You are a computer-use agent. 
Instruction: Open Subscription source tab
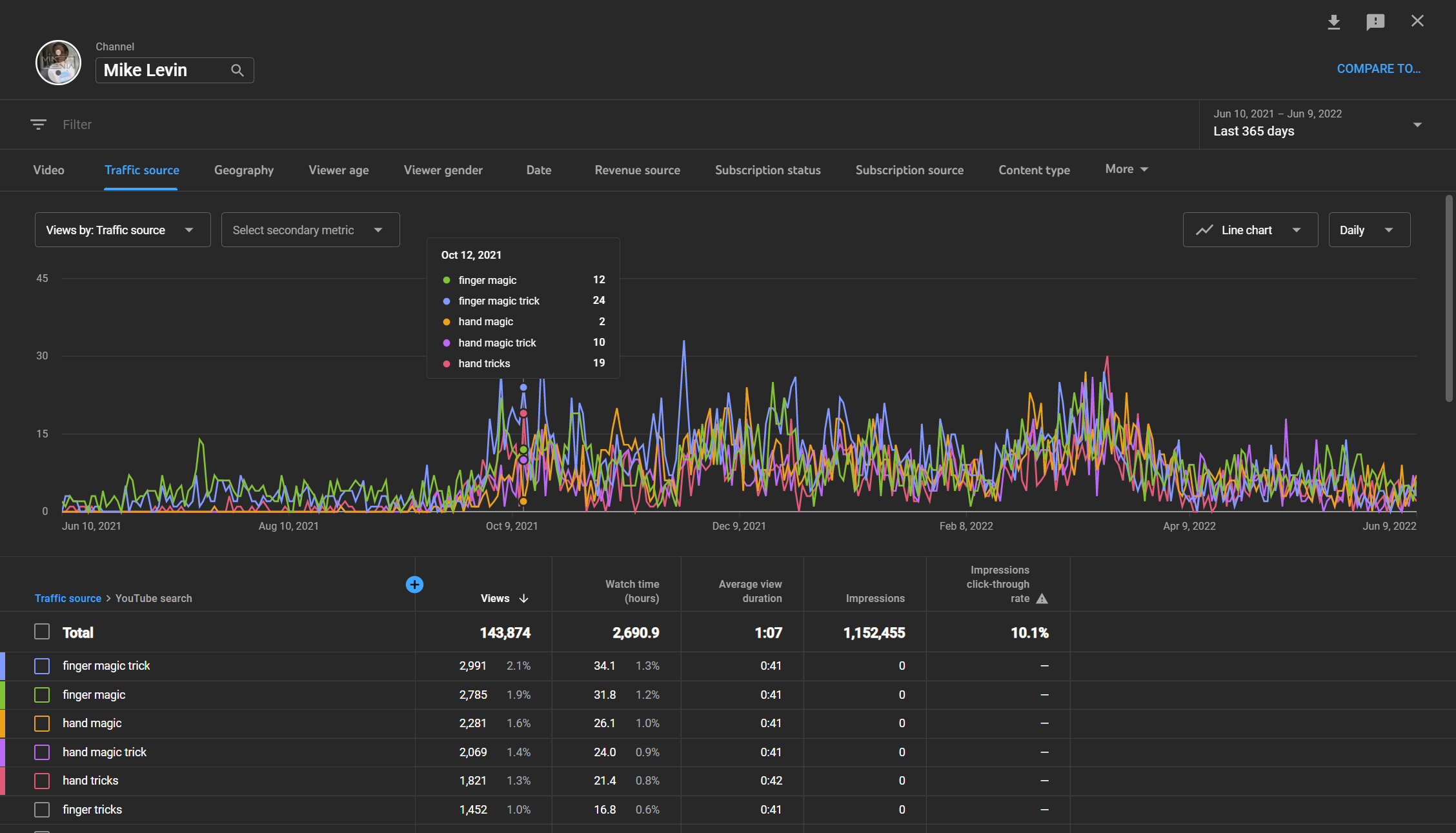pos(910,170)
